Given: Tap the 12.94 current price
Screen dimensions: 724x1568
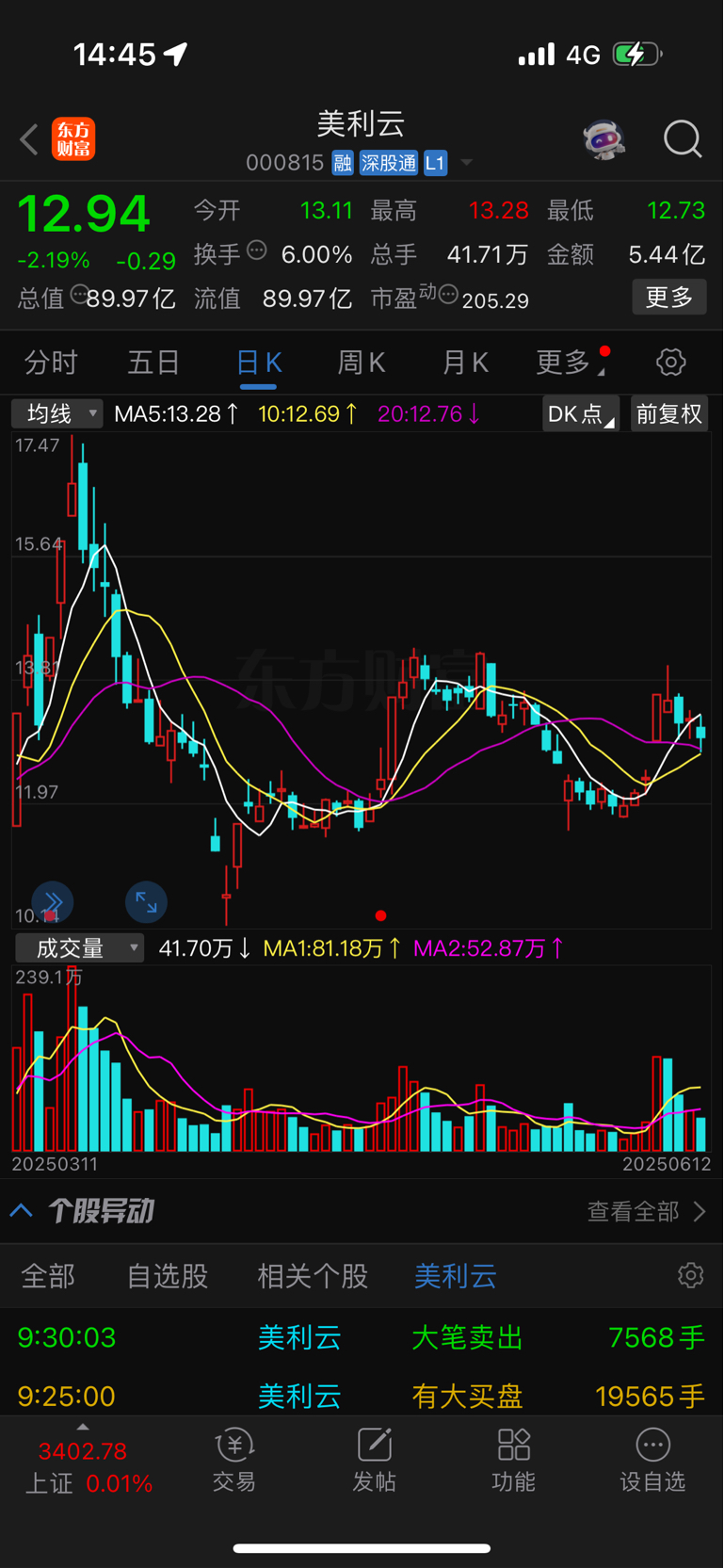Looking at the screenshot, I should 84,214.
